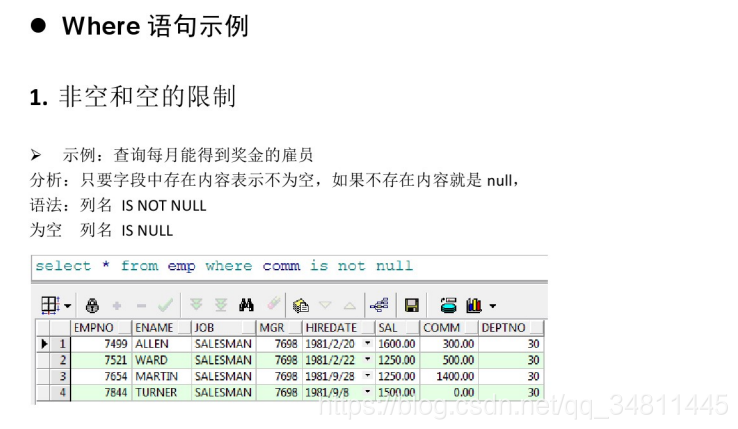This screenshot has height=429, width=738.
Task: Open the date picker for 1981/9/28
Action: [368, 375]
